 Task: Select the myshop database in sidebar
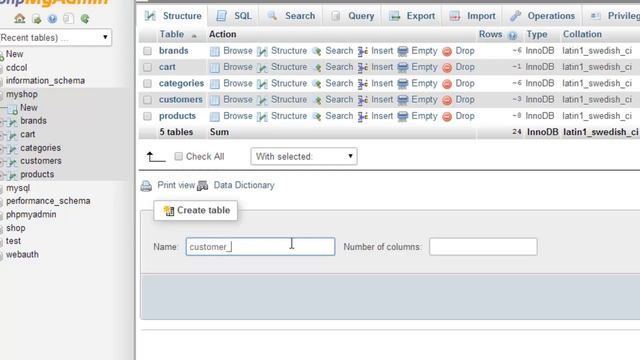(x=22, y=94)
